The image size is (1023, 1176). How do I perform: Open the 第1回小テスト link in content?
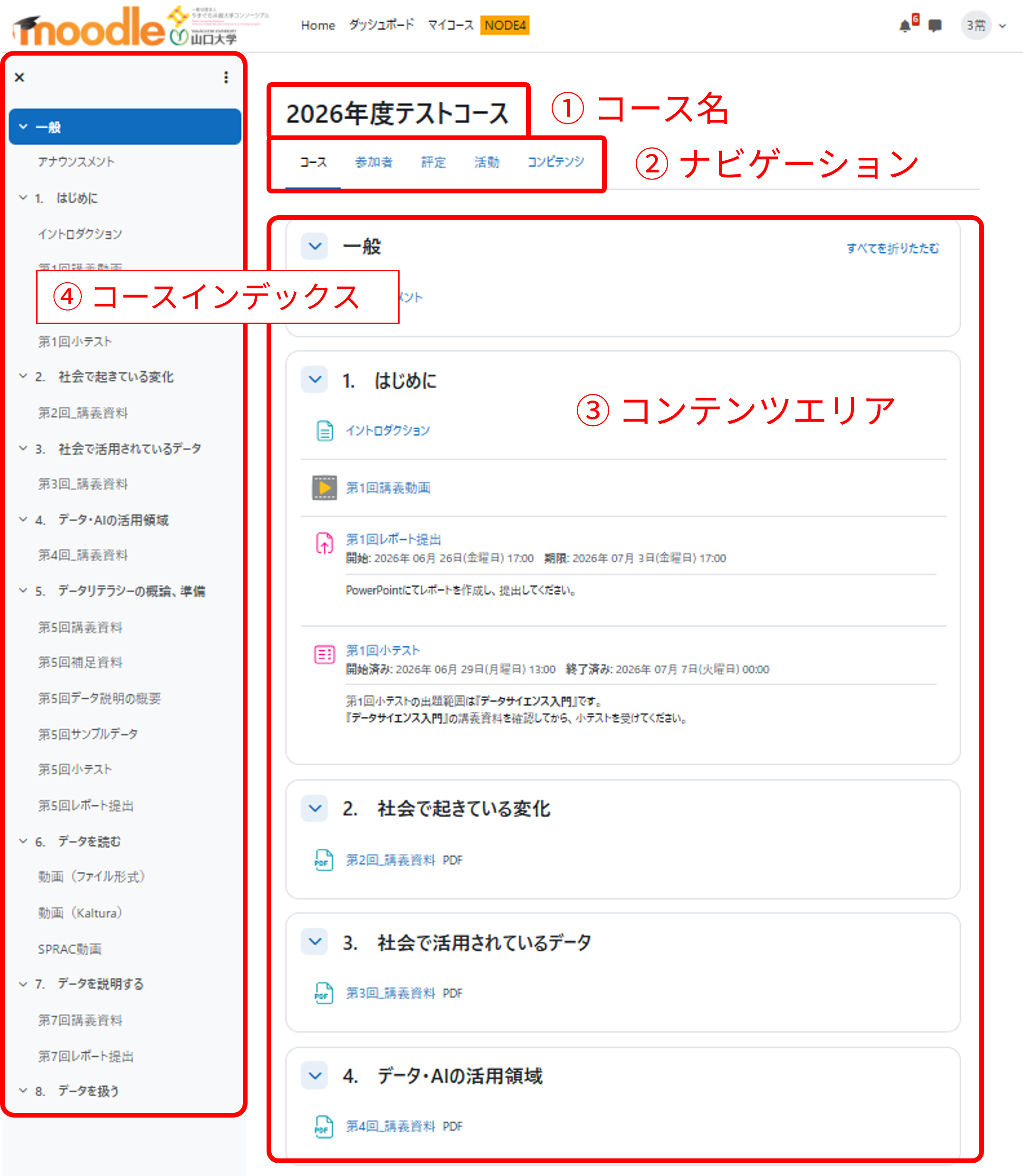click(x=382, y=650)
